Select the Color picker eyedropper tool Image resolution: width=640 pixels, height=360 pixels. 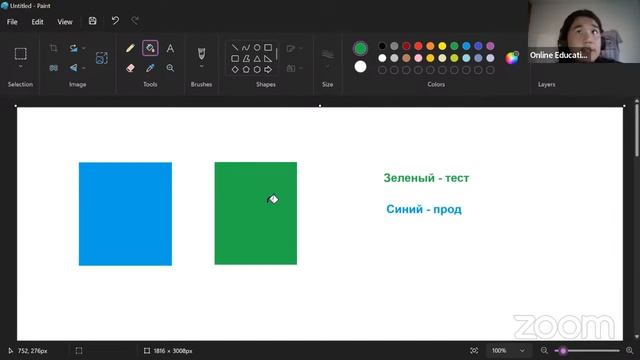click(x=150, y=68)
